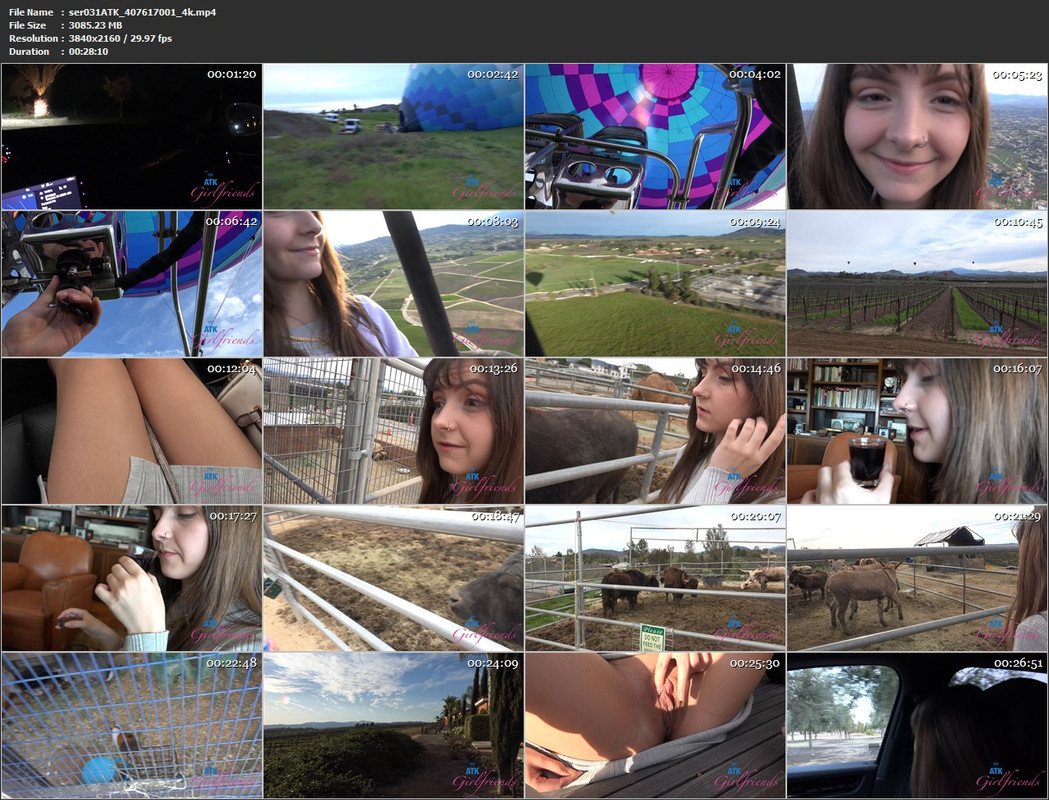This screenshot has width=1049, height=800.
Task: Click the 'Resolution' label
Action: (33, 38)
